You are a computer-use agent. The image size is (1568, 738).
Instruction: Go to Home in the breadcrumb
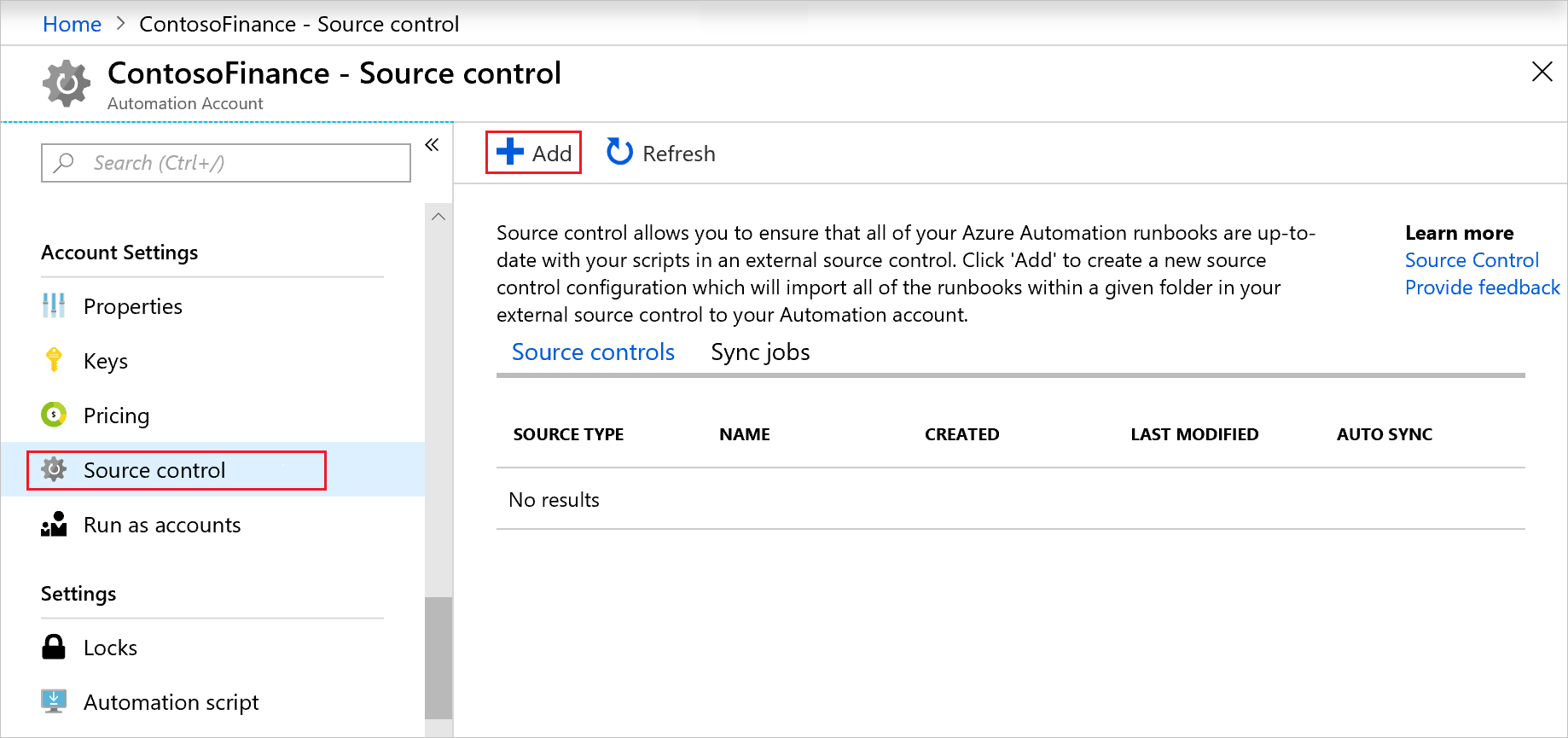[x=73, y=24]
